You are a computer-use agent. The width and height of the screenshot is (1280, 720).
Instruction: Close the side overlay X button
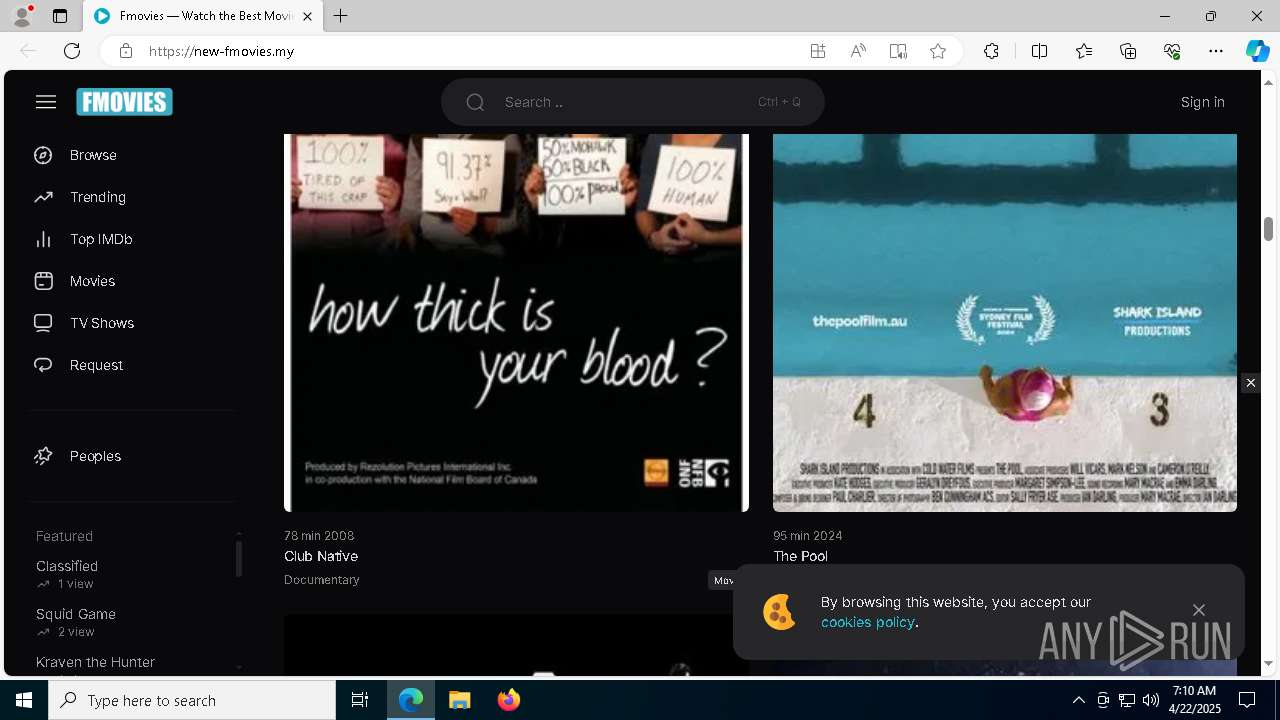point(1250,383)
